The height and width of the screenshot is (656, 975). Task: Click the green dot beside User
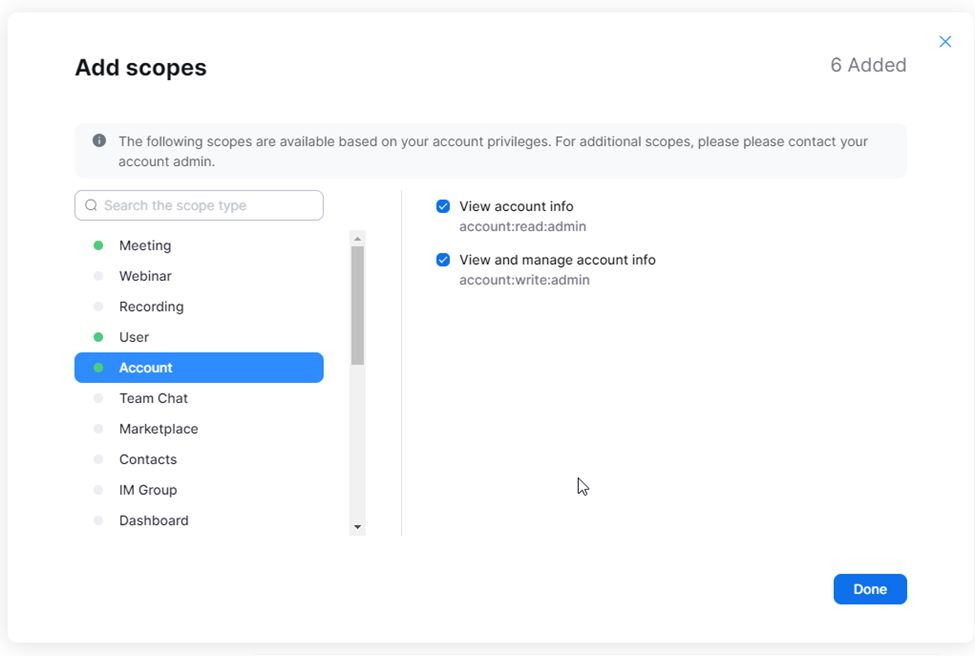pyautogui.click(x=98, y=337)
